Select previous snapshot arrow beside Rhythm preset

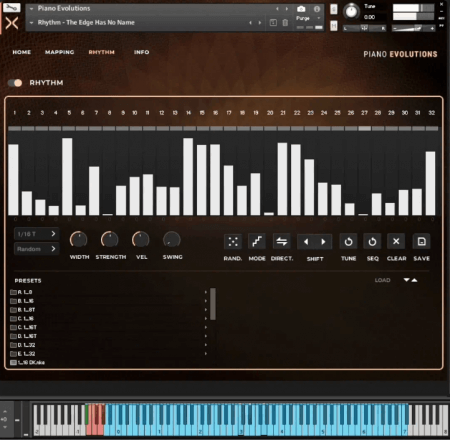pos(250,23)
